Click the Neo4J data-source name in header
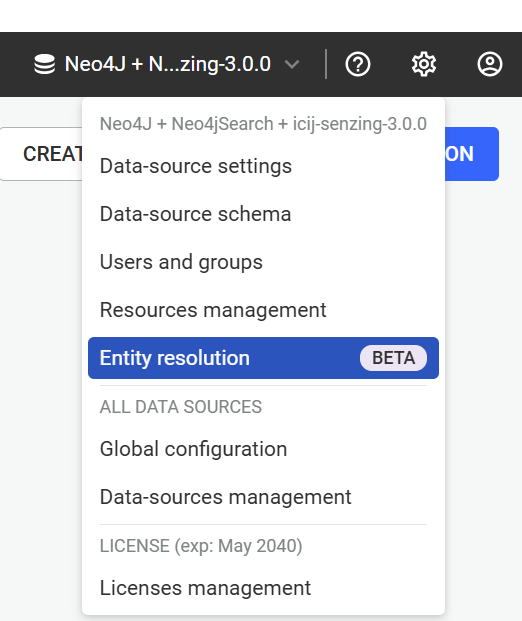Screen dimensions: 522x621 click(x=168, y=64)
